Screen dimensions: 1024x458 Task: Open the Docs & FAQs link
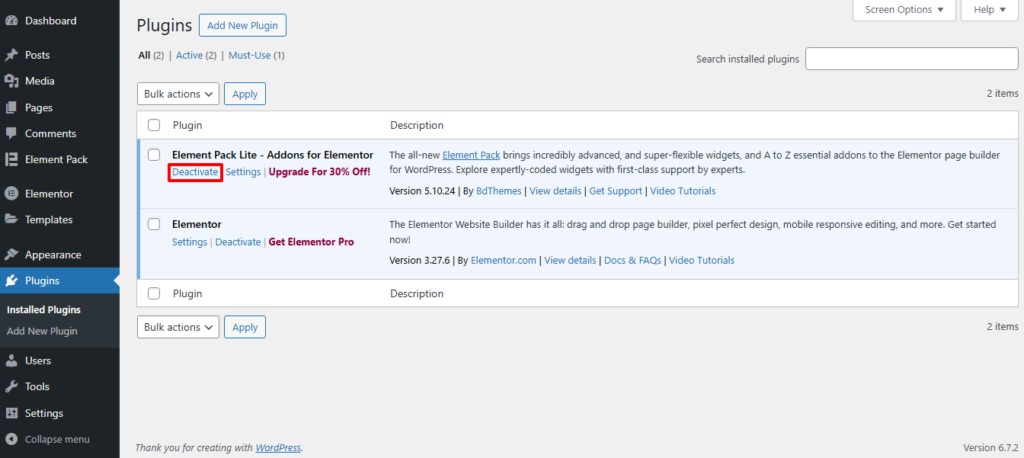point(633,260)
